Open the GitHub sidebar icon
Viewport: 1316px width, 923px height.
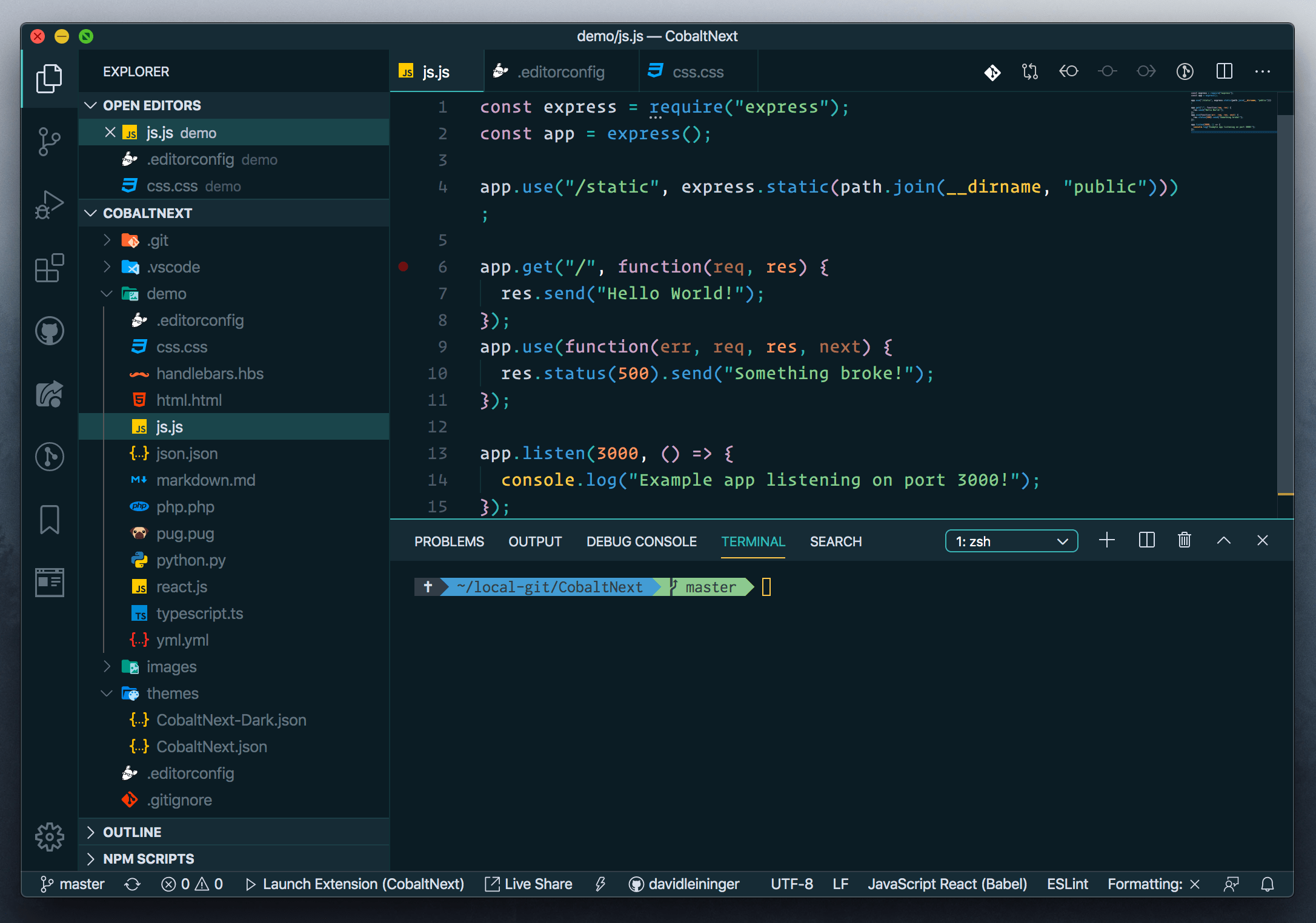(49, 331)
